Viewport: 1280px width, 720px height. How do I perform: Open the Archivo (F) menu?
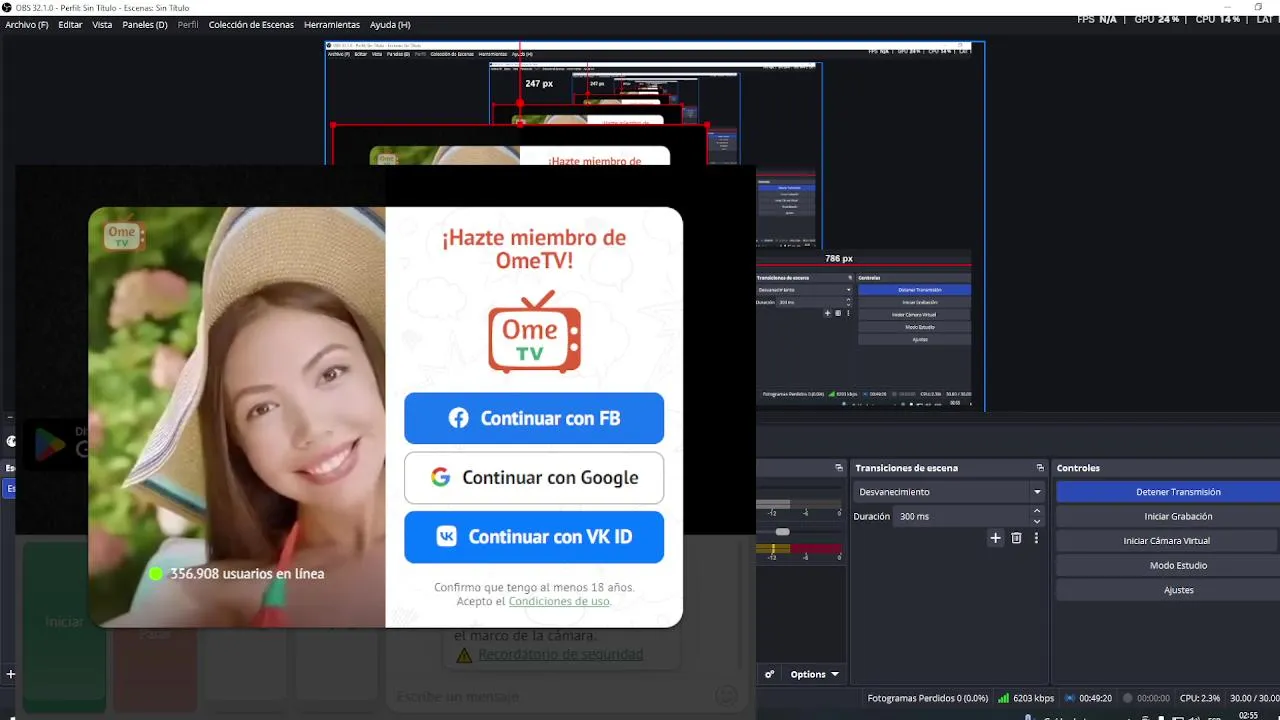pos(27,25)
